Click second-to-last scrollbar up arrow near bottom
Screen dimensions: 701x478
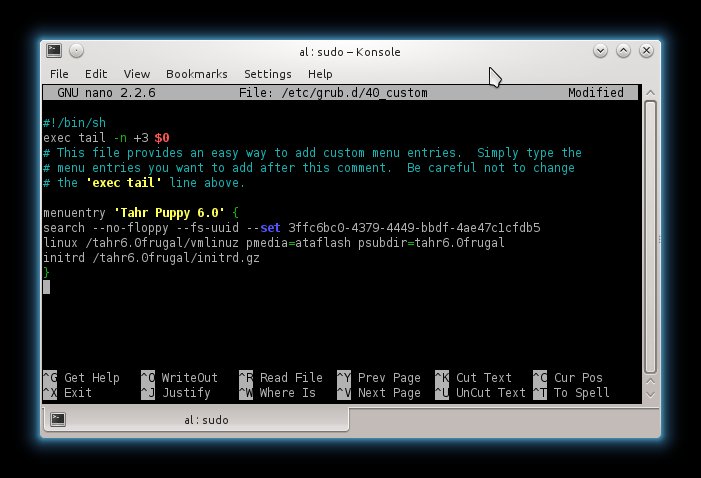(650, 381)
